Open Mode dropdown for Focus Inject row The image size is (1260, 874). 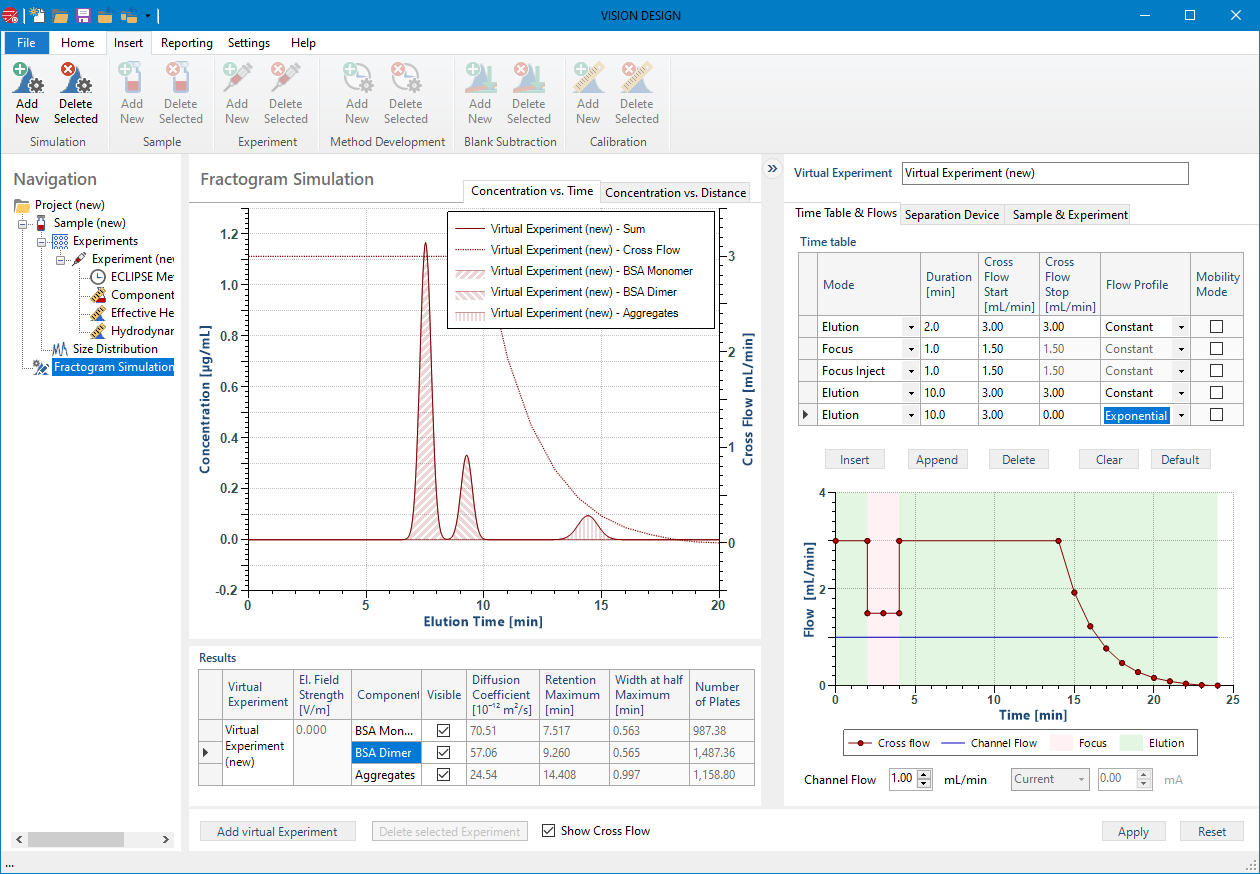click(910, 371)
